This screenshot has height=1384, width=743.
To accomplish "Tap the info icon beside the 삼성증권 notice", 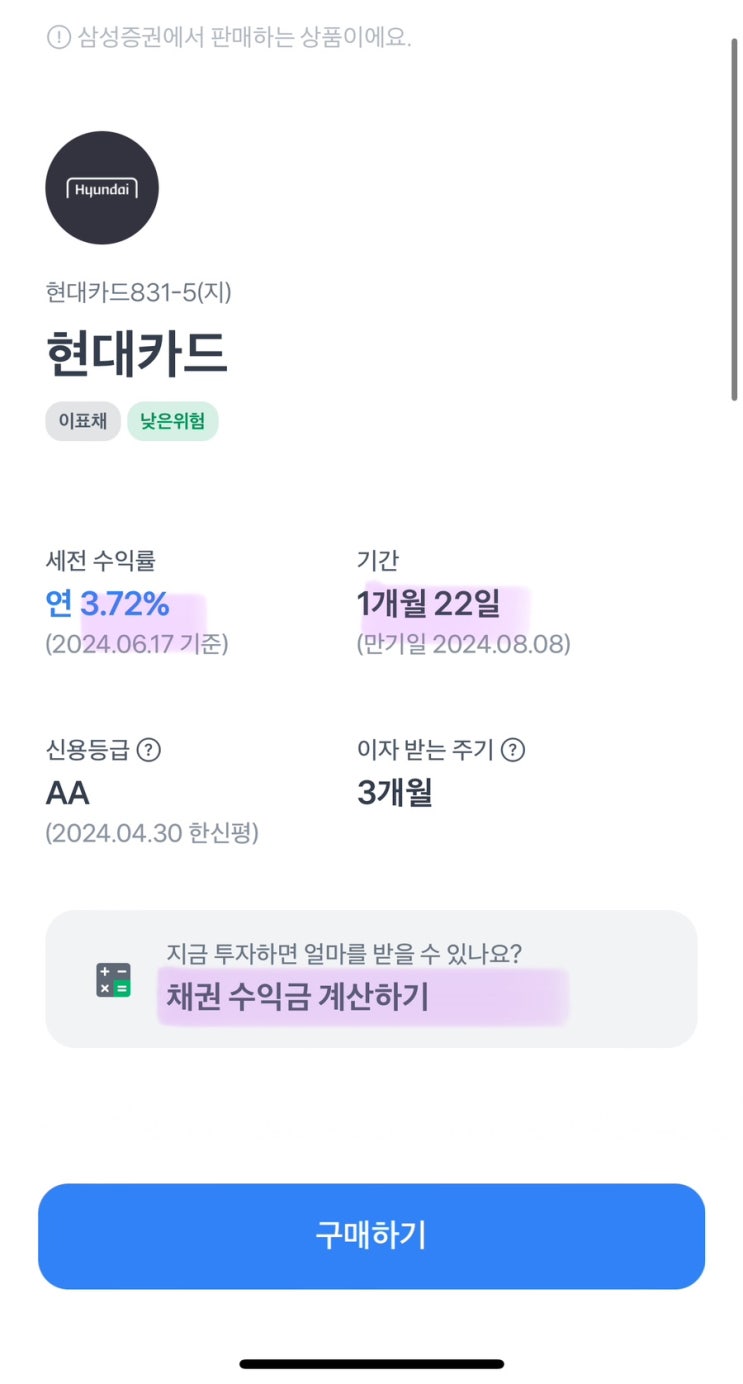I will pos(59,38).
